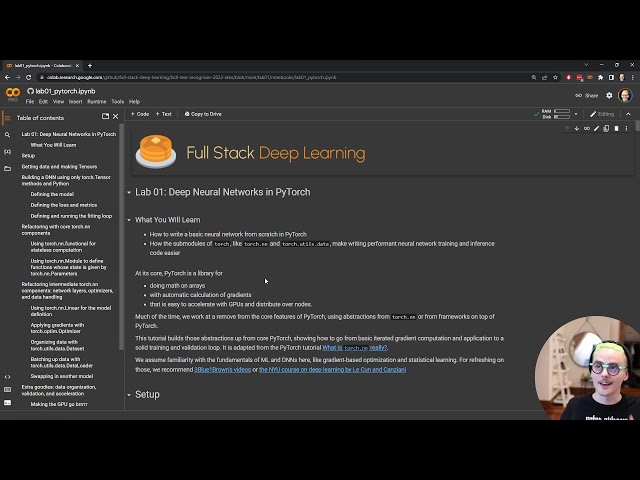Open the Files folder sidebar icon
The height and width of the screenshot is (480, 640).
[x=7, y=168]
